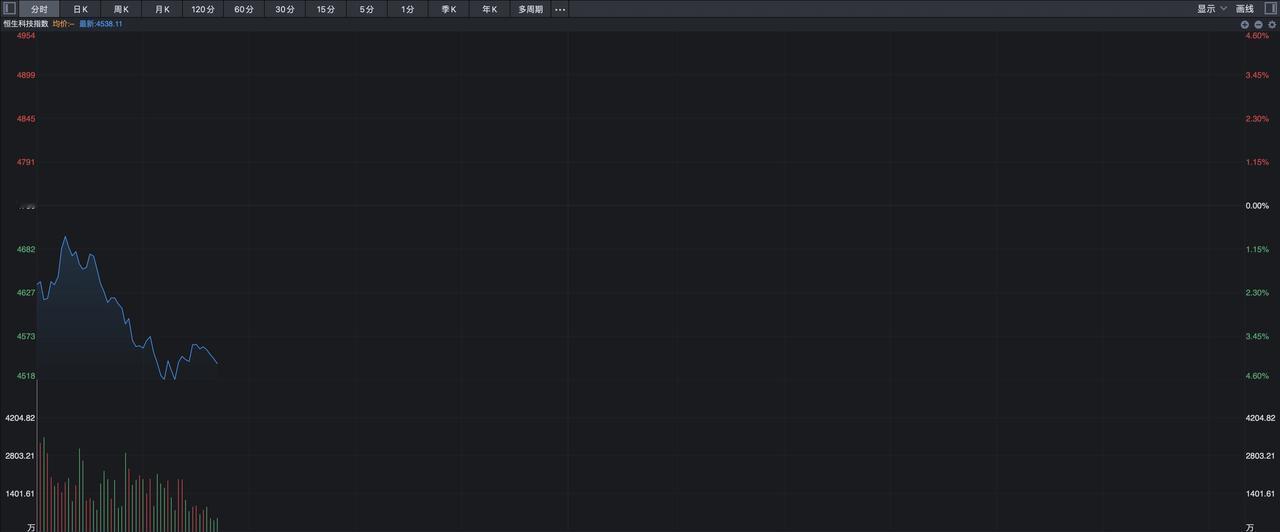
Task: Click the 4791 price axis label
Action: pyautogui.click(x=26, y=162)
